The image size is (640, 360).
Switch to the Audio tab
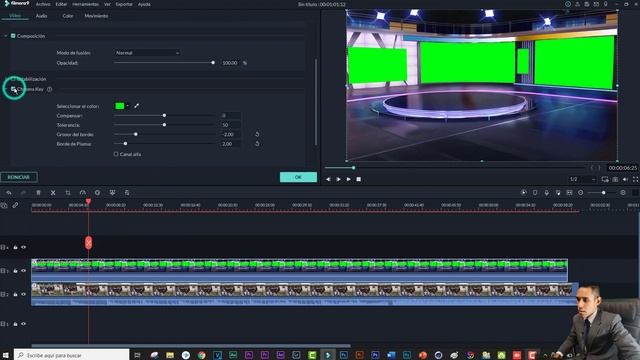(41, 16)
